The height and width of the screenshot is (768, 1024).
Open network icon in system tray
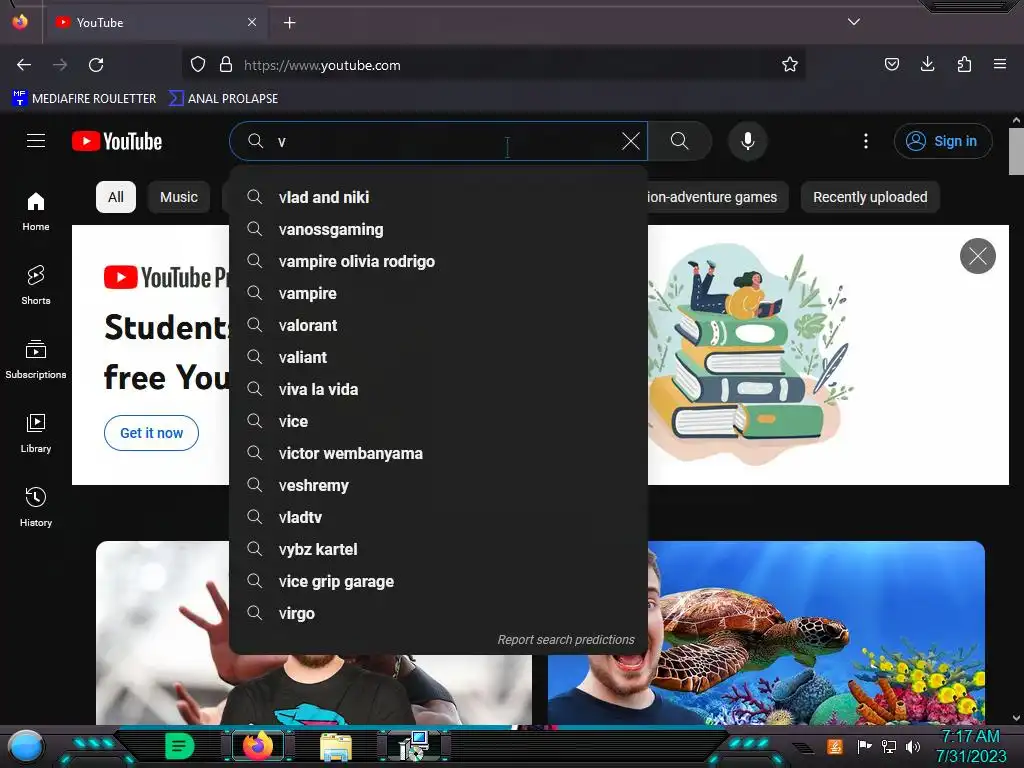pos(889,746)
